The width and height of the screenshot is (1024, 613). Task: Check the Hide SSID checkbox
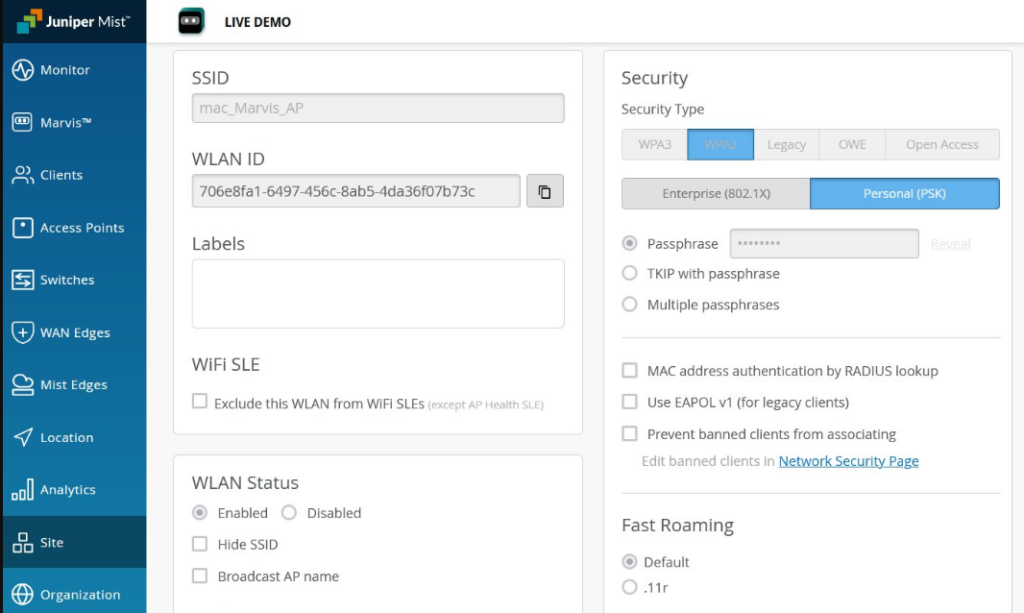click(200, 544)
